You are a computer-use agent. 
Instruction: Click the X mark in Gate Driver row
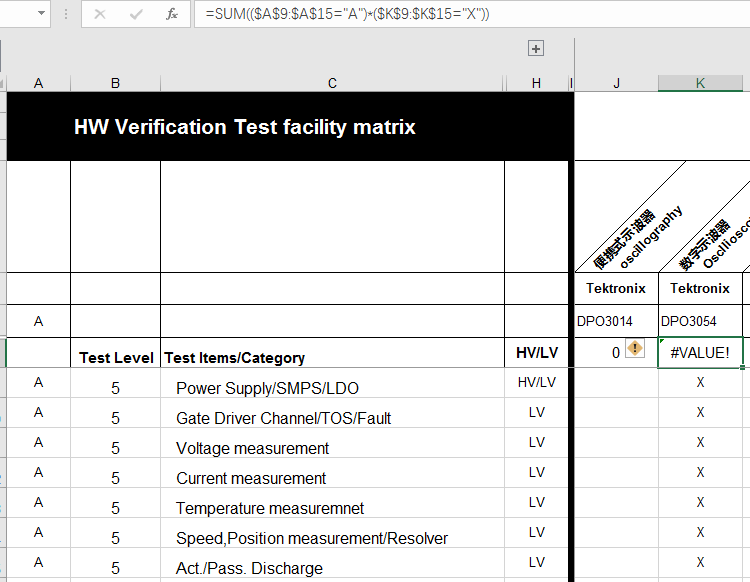click(700, 412)
